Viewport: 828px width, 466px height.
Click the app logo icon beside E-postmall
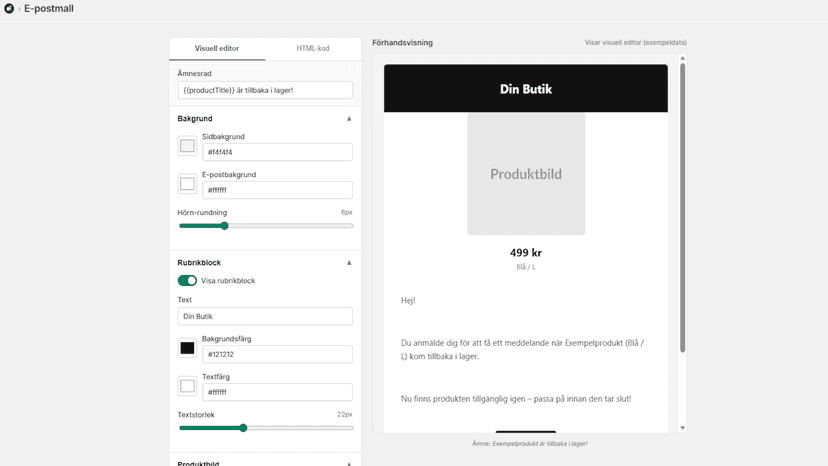(x=9, y=8)
